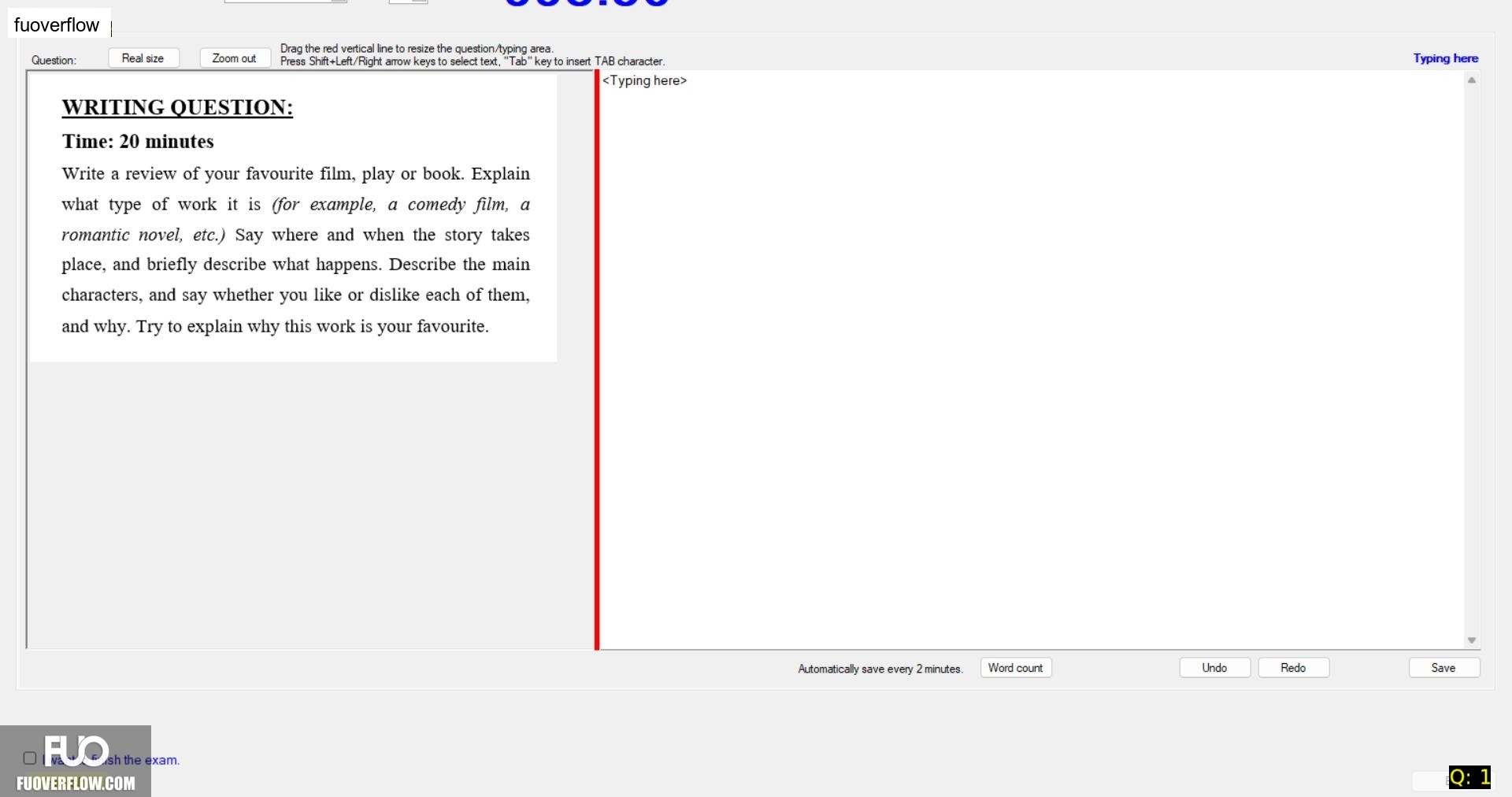Redo the last undone change
The width and height of the screenshot is (1512, 797).
coord(1294,668)
